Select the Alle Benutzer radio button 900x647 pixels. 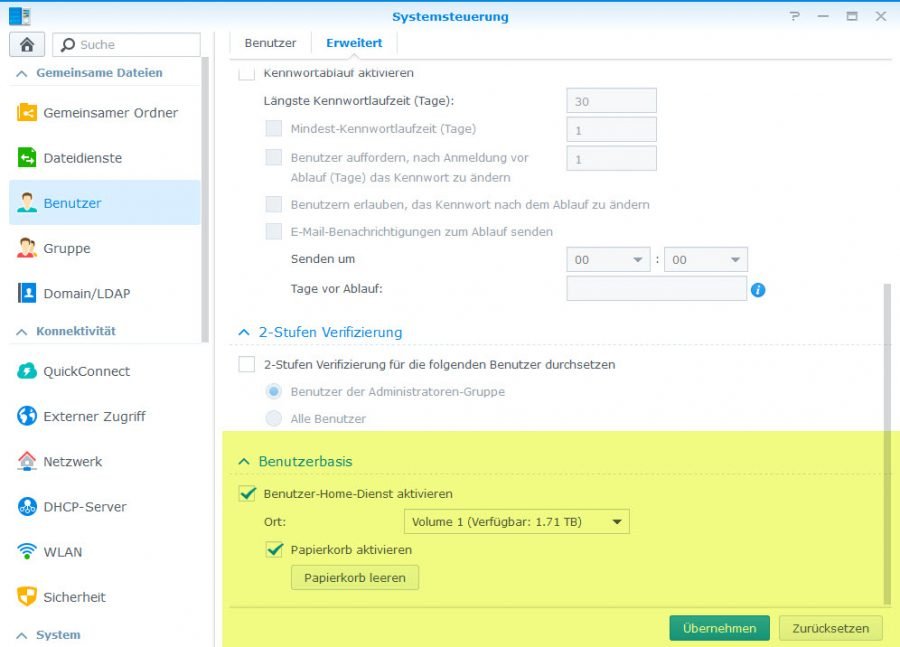271,417
